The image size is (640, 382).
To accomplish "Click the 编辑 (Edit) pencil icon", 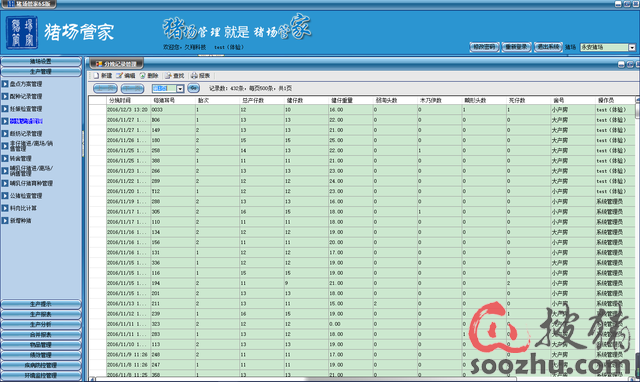I will 120,76.
